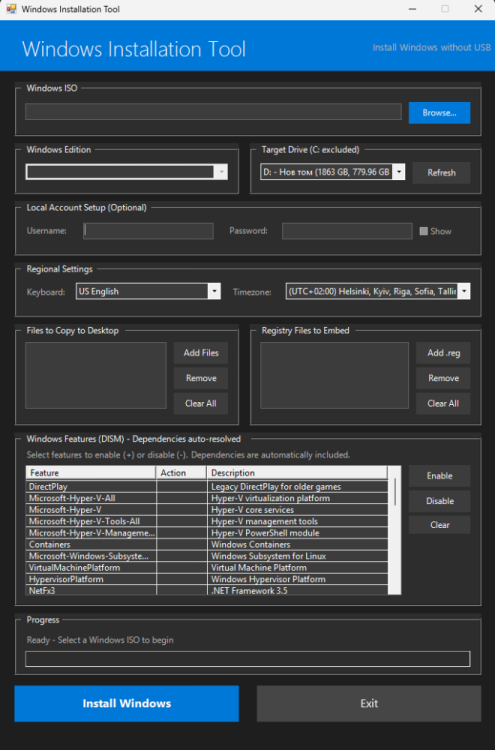Close the Windows Installation Tool window

tap(478, 9)
